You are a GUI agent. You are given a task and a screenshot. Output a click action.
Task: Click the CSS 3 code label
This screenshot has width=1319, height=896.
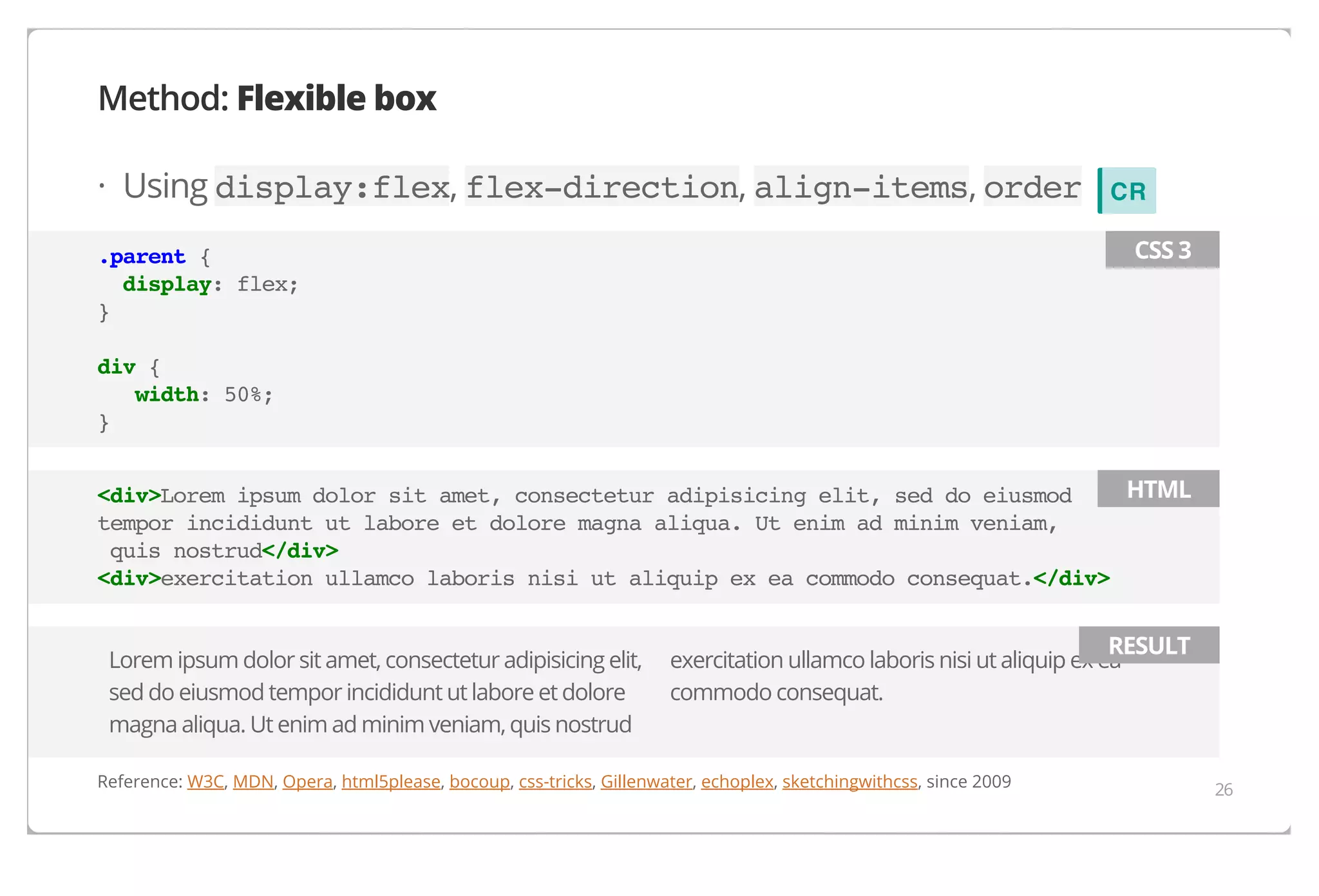click(1162, 250)
